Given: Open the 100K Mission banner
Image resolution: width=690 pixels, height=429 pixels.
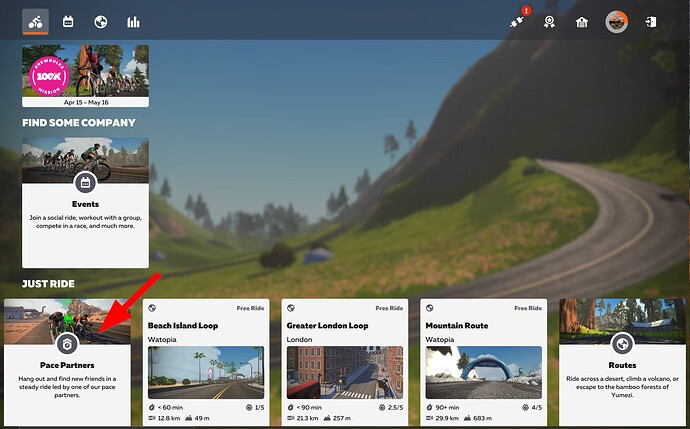Looking at the screenshot, I should pyautogui.click(x=85, y=76).
